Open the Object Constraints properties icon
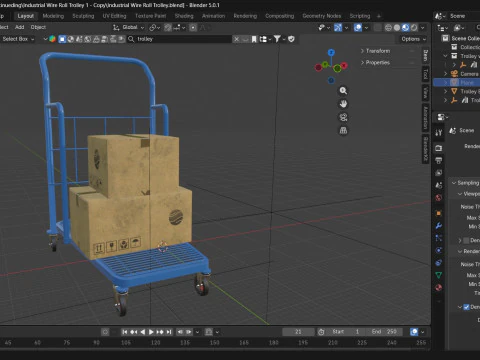The width and height of the screenshot is (480, 360). [x=439, y=263]
